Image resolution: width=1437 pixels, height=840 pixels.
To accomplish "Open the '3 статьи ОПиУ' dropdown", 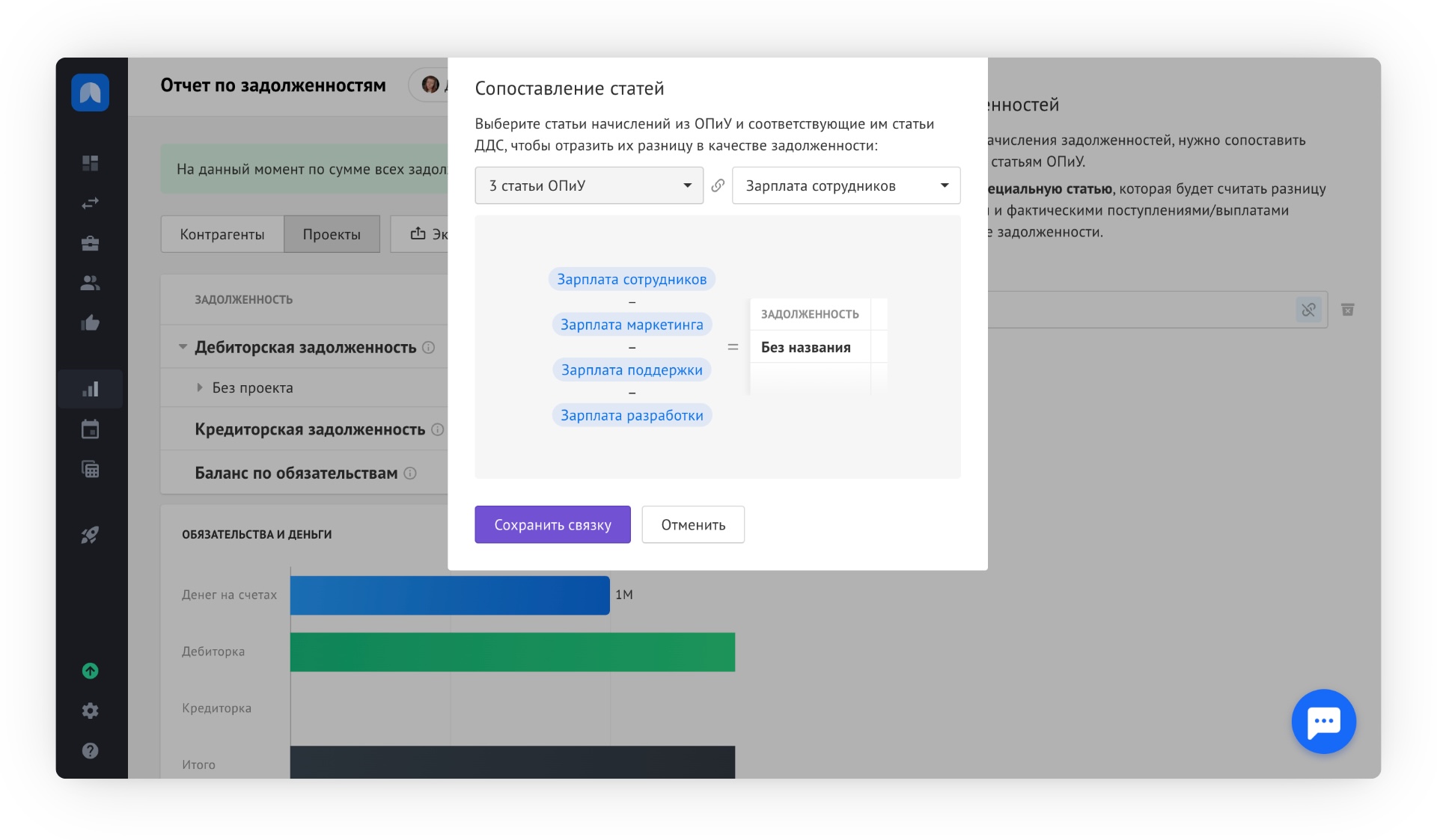I will pyautogui.click(x=589, y=186).
